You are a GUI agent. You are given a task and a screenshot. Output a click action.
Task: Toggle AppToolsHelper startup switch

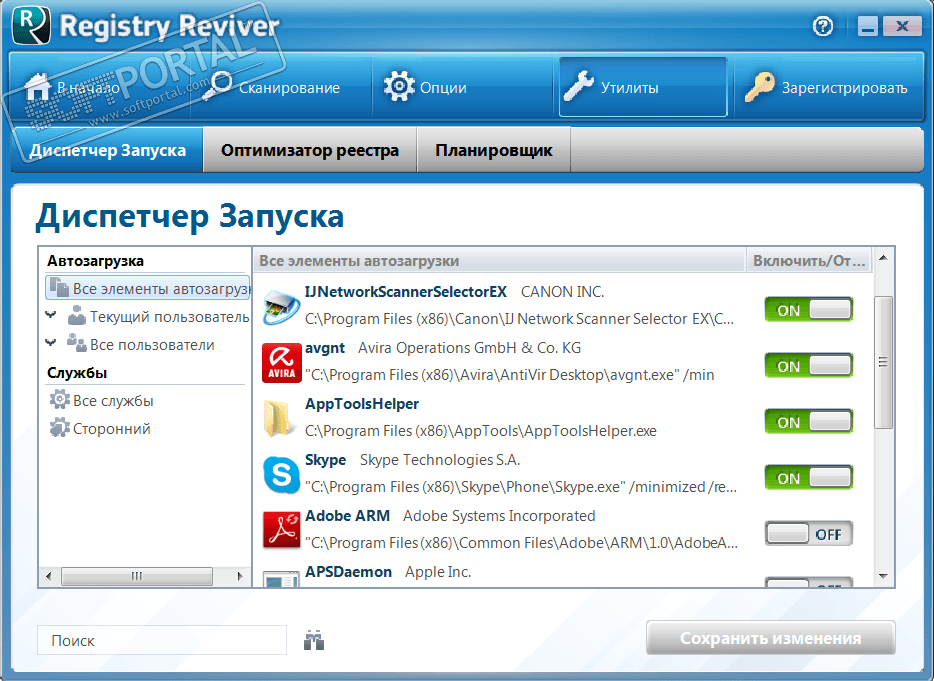pyautogui.click(x=809, y=422)
